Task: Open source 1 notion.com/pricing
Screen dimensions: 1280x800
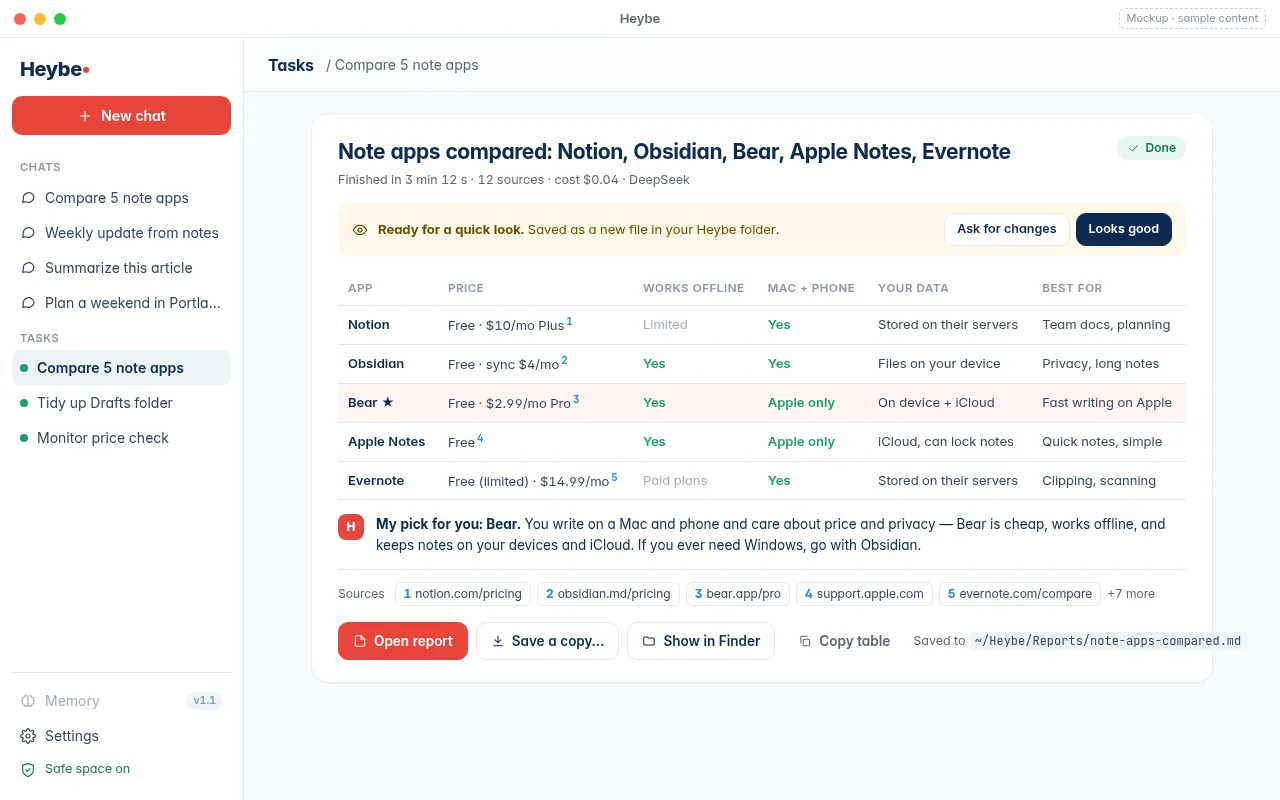Action: pyautogui.click(x=463, y=594)
